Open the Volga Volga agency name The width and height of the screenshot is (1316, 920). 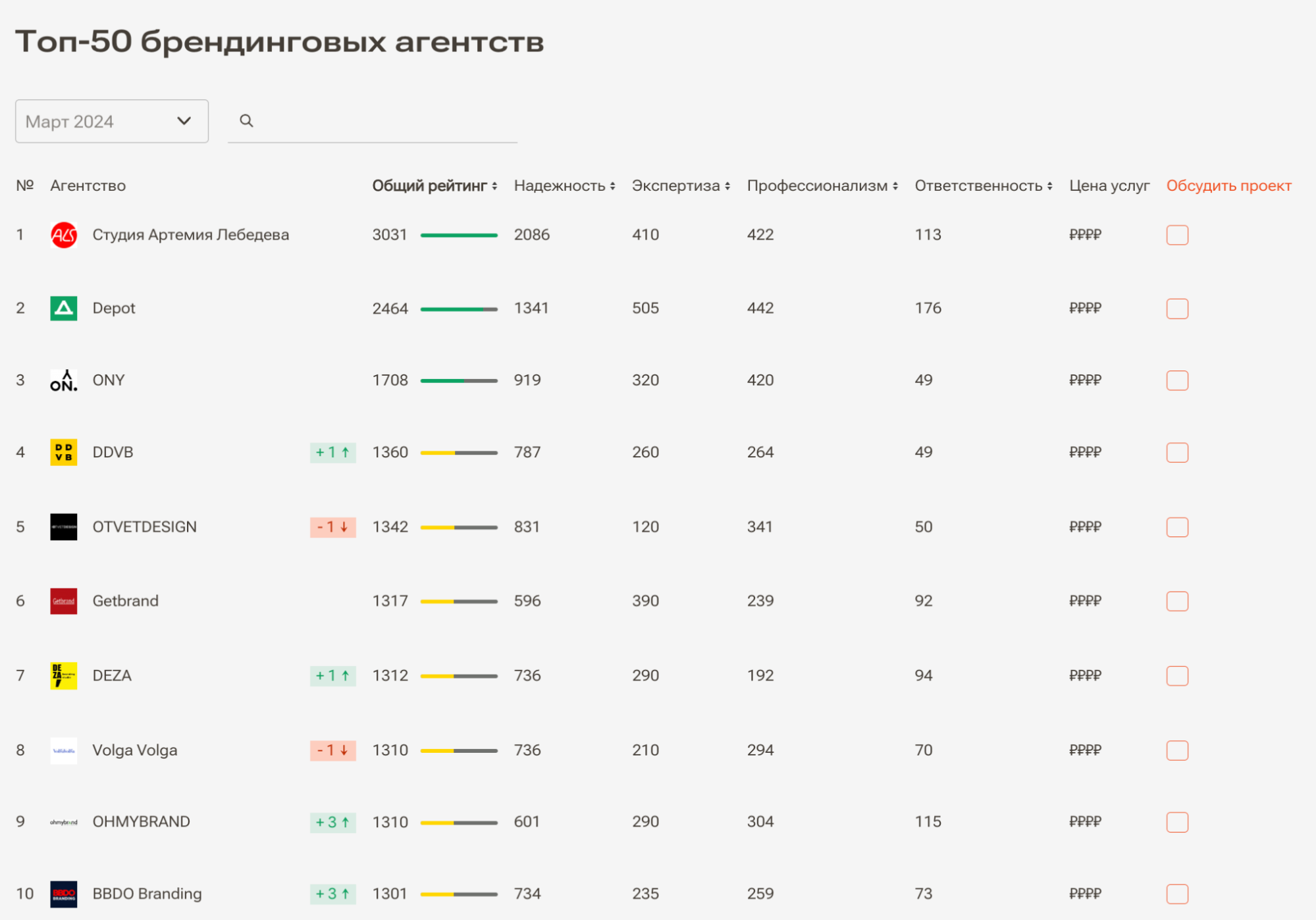[x=135, y=750]
